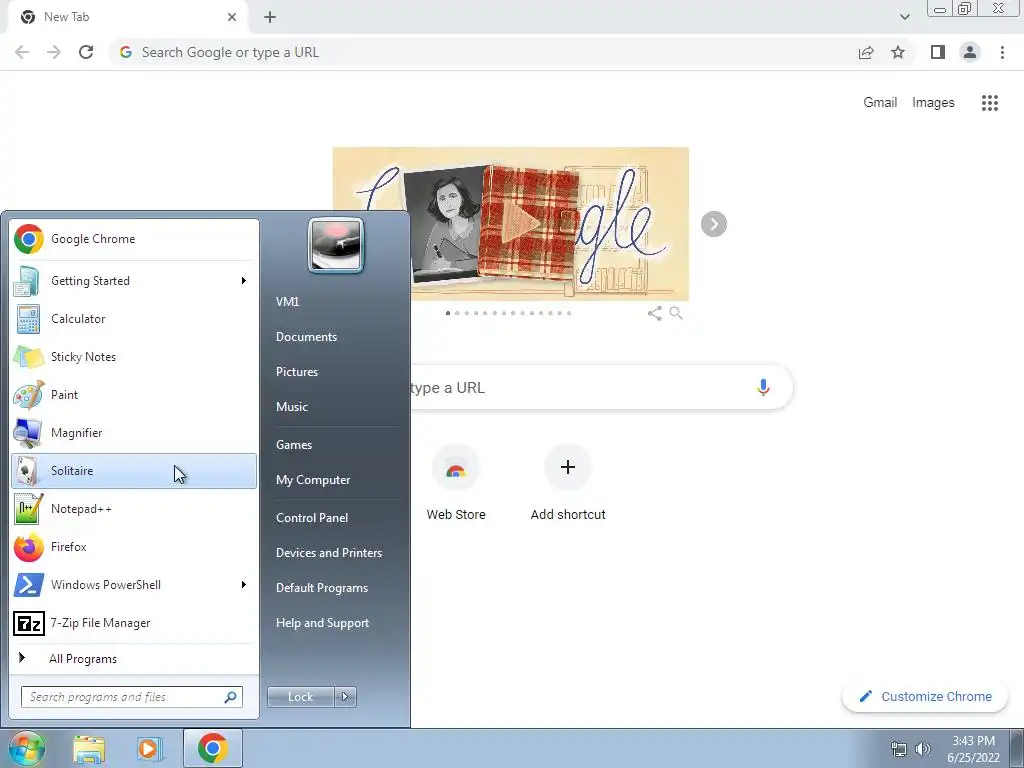Reload the page in Chrome
The image size is (1024, 768).
coord(86,52)
